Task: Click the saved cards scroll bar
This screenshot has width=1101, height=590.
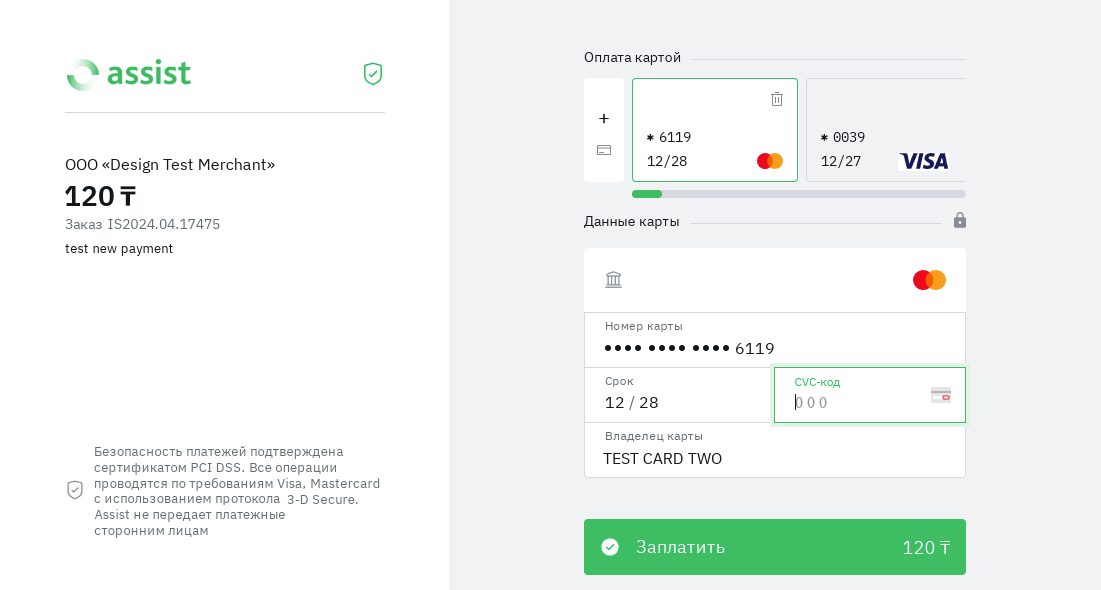Action: tap(799, 194)
